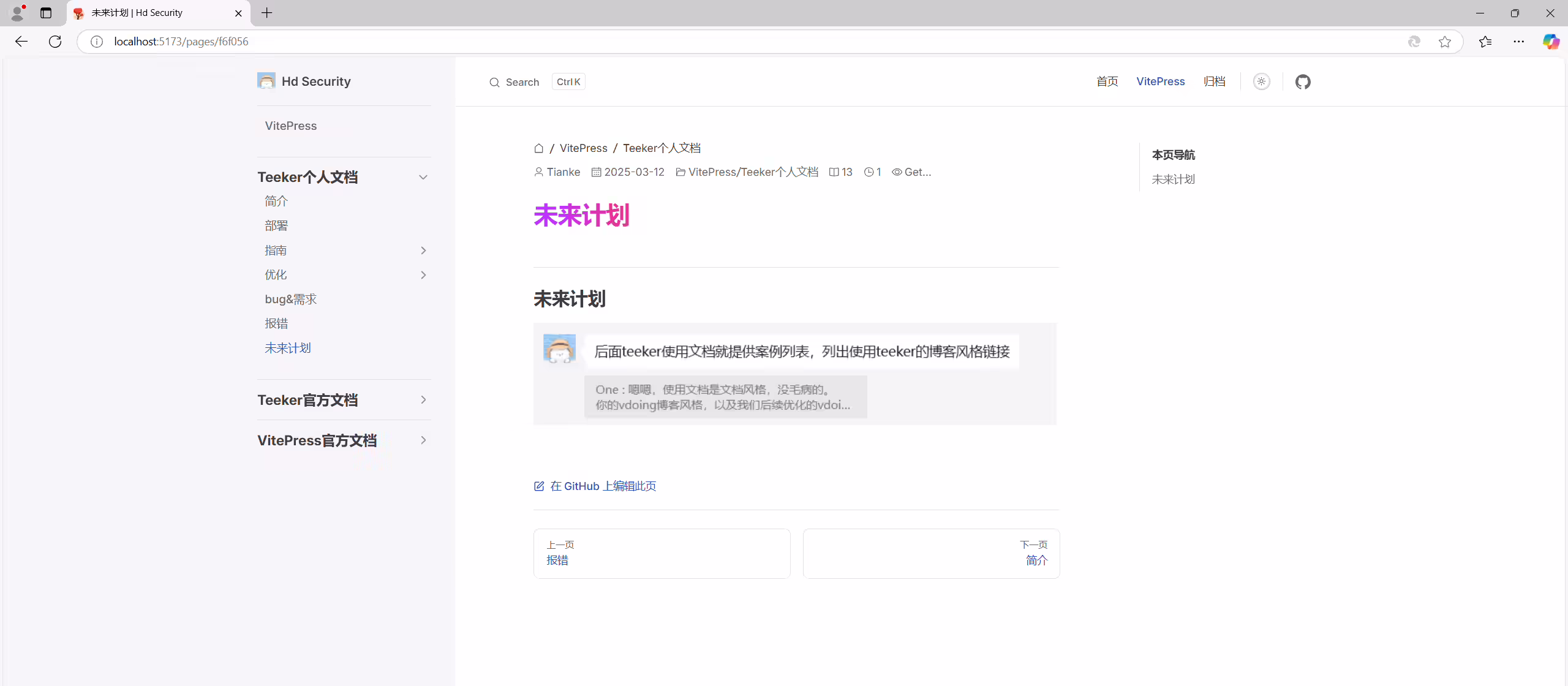
Task: Click the avatar image in chat screenshot
Action: tap(559, 349)
